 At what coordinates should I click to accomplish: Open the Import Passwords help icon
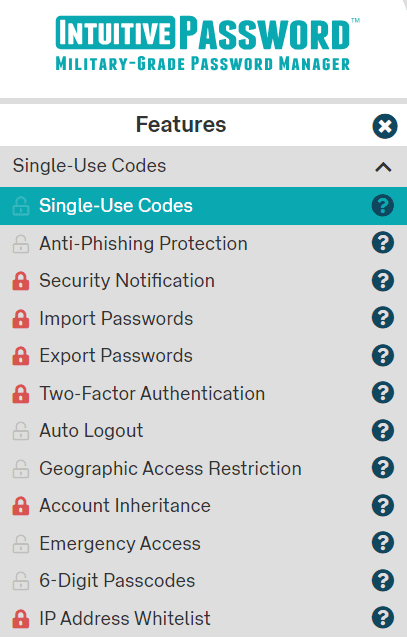pos(383,318)
